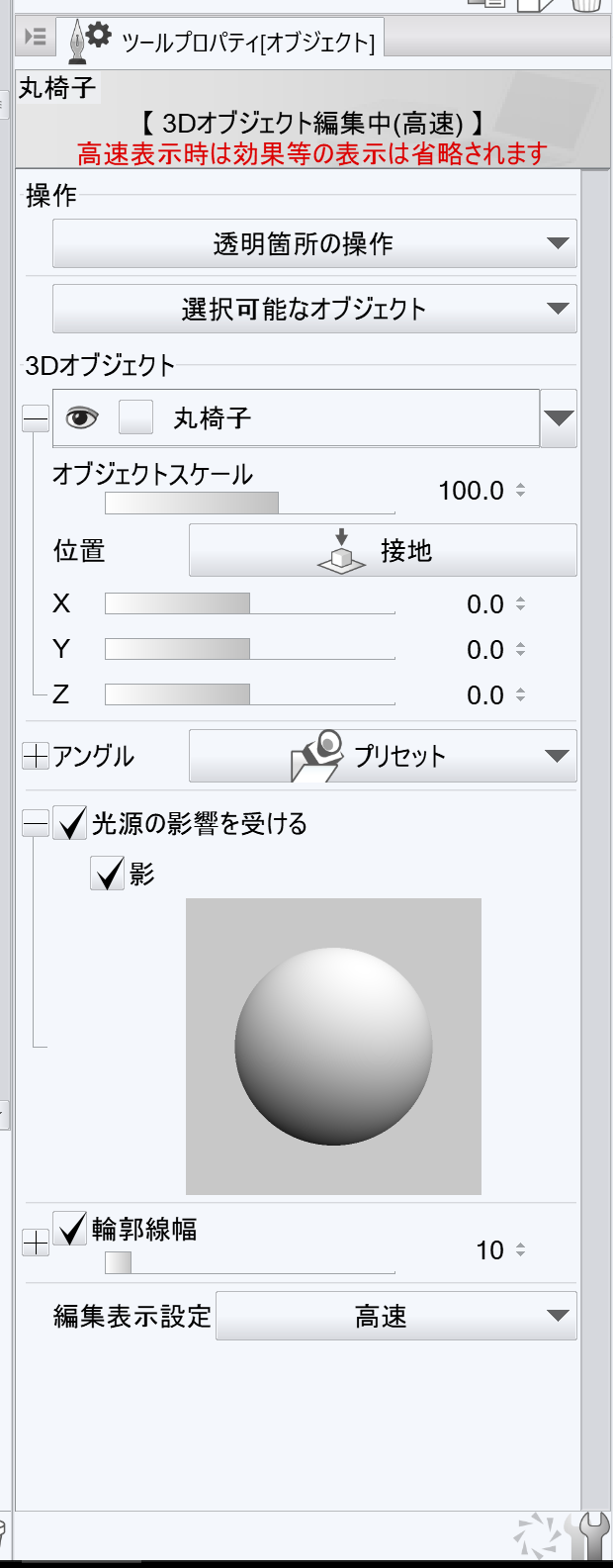Uncheck 光源の影響を受ける checkbox
Screen dimensions: 613x1568
70,823
